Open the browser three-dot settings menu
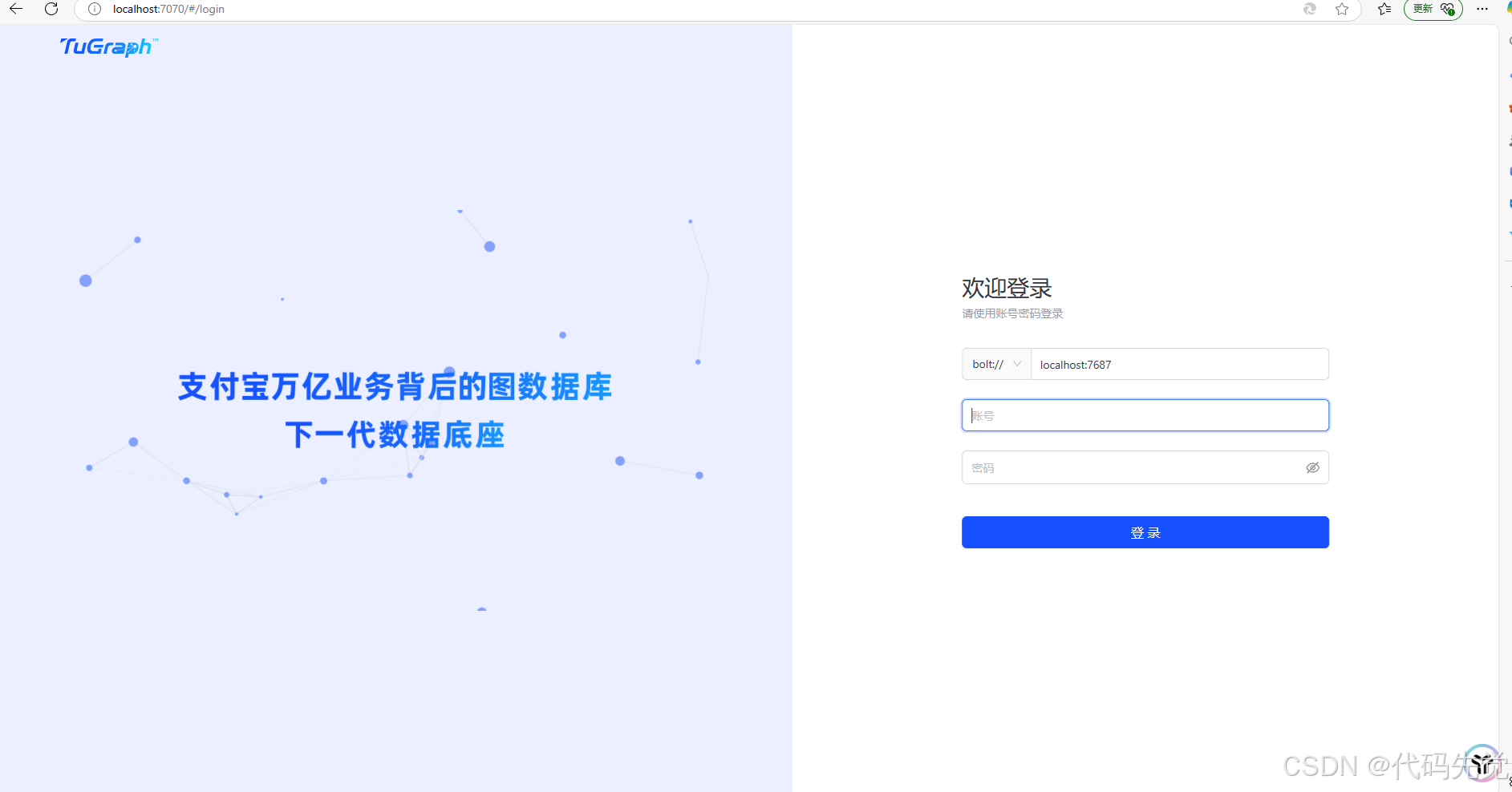Screen dimensions: 1512x792 tap(1483, 9)
